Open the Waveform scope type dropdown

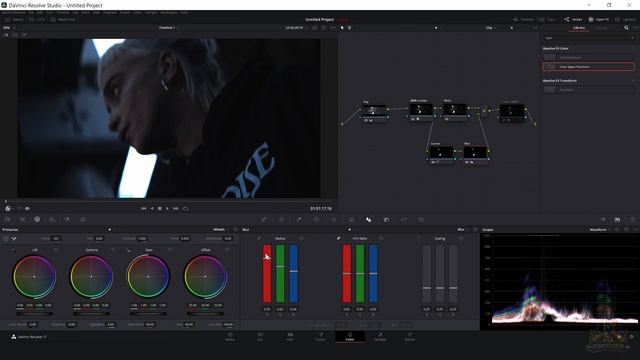600,230
